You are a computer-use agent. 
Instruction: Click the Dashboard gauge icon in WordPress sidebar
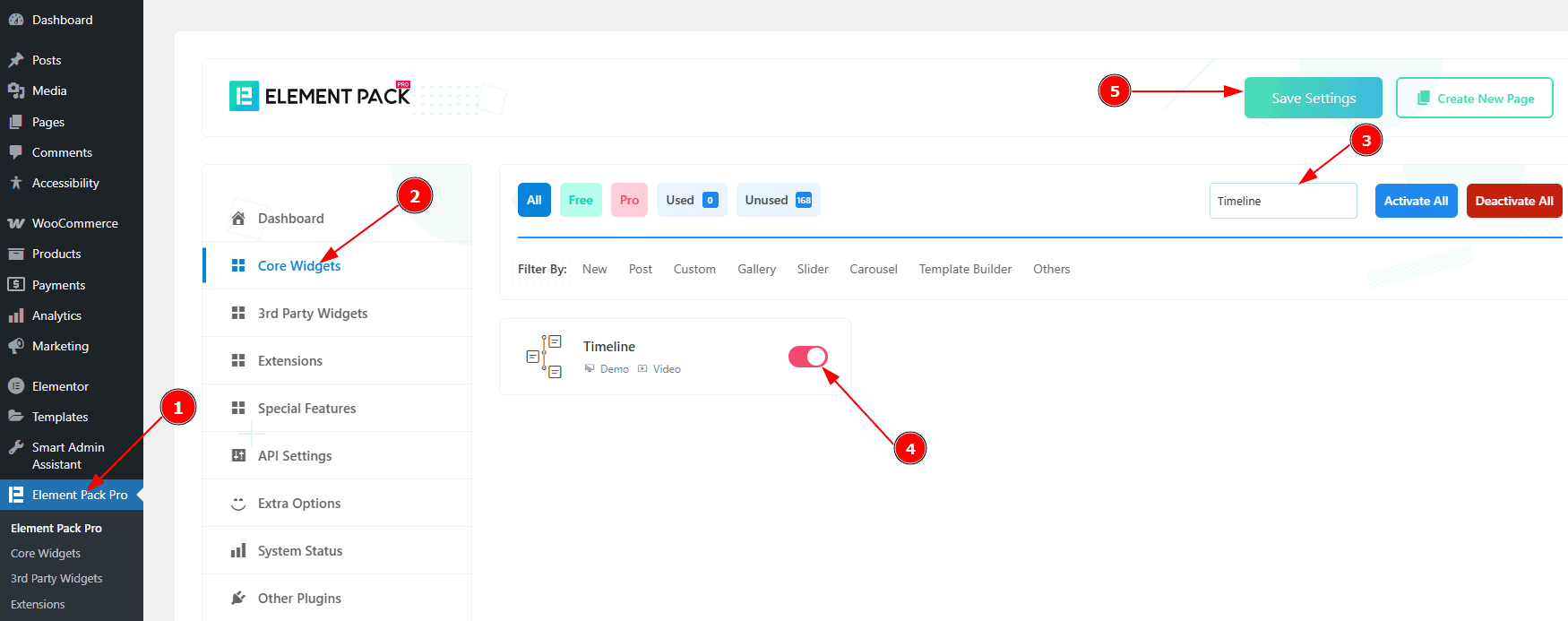[x=16, y=20]
